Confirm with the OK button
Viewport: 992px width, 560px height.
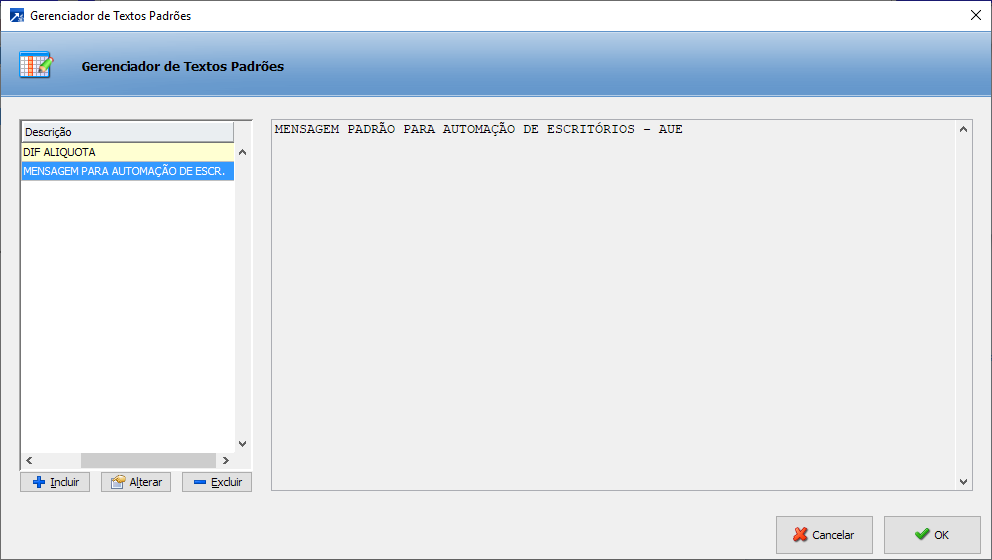click(x=932, y=535)
